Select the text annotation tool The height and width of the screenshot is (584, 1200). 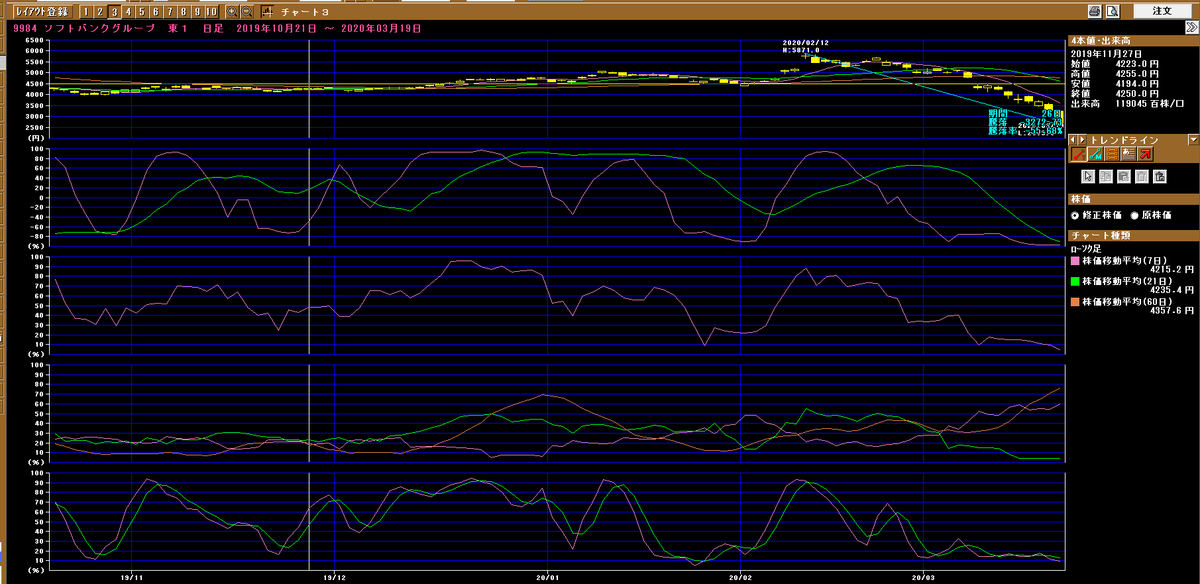coord(1128,154)
